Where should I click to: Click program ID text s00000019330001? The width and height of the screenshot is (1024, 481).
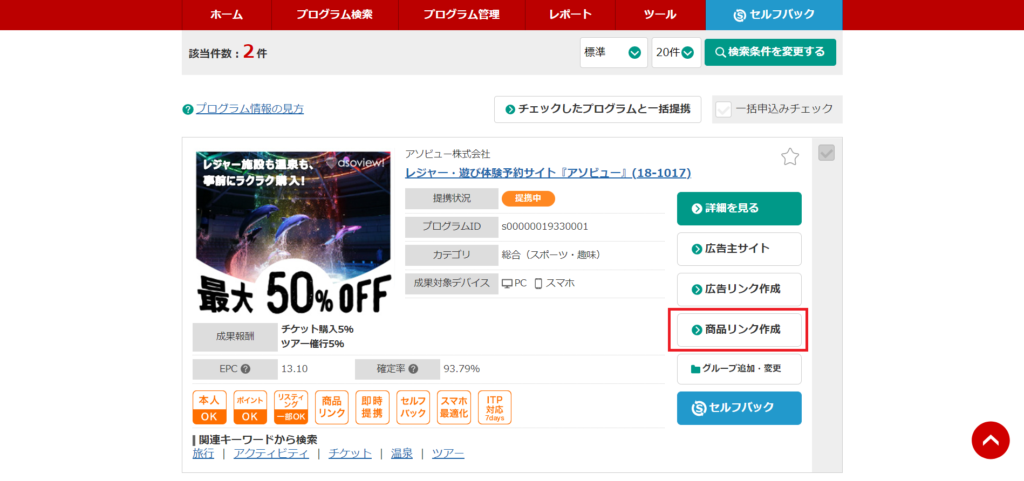pos(545,226)
